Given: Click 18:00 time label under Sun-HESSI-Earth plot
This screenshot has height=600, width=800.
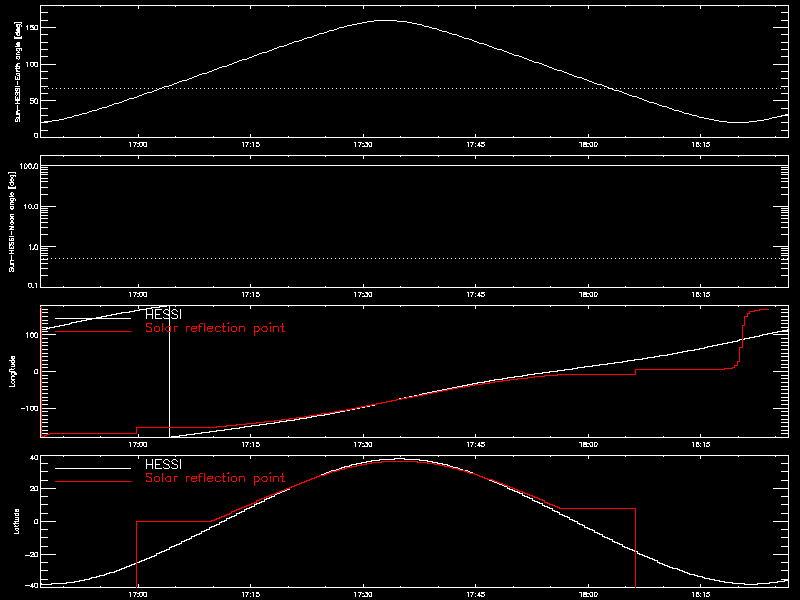Looking at the screenshot, I should (x=588, y=145).
